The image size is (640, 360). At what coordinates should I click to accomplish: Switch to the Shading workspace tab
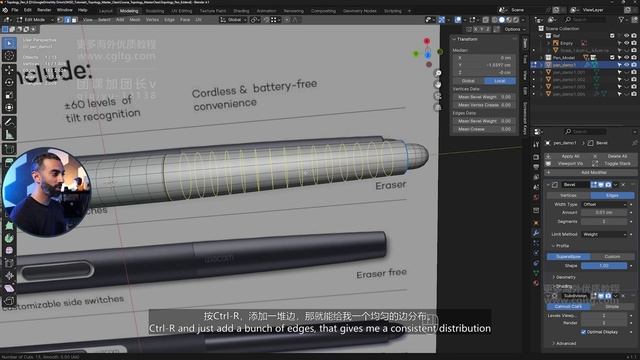[x=241, y=11]
